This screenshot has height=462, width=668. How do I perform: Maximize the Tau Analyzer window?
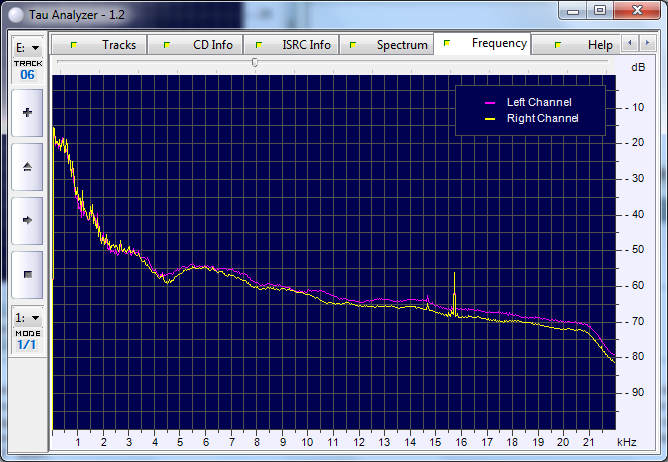tap(600, 11)
